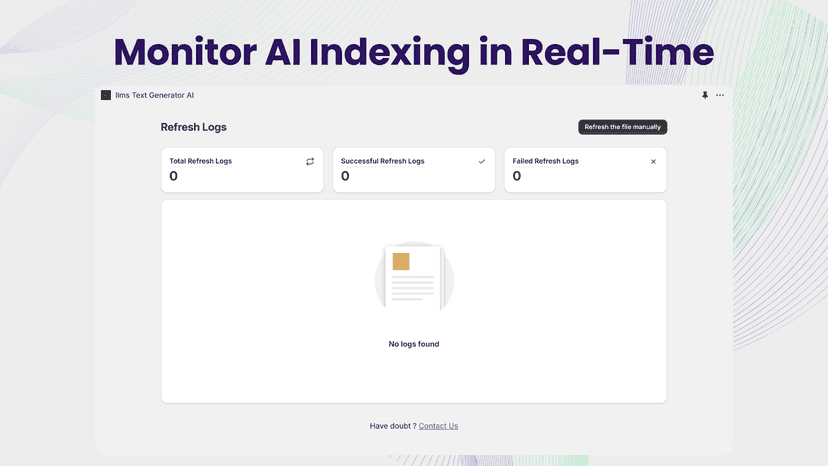This screenshot has width=828, height=466.
Task: Click the pin icon in app header
Action: [704, 95]
